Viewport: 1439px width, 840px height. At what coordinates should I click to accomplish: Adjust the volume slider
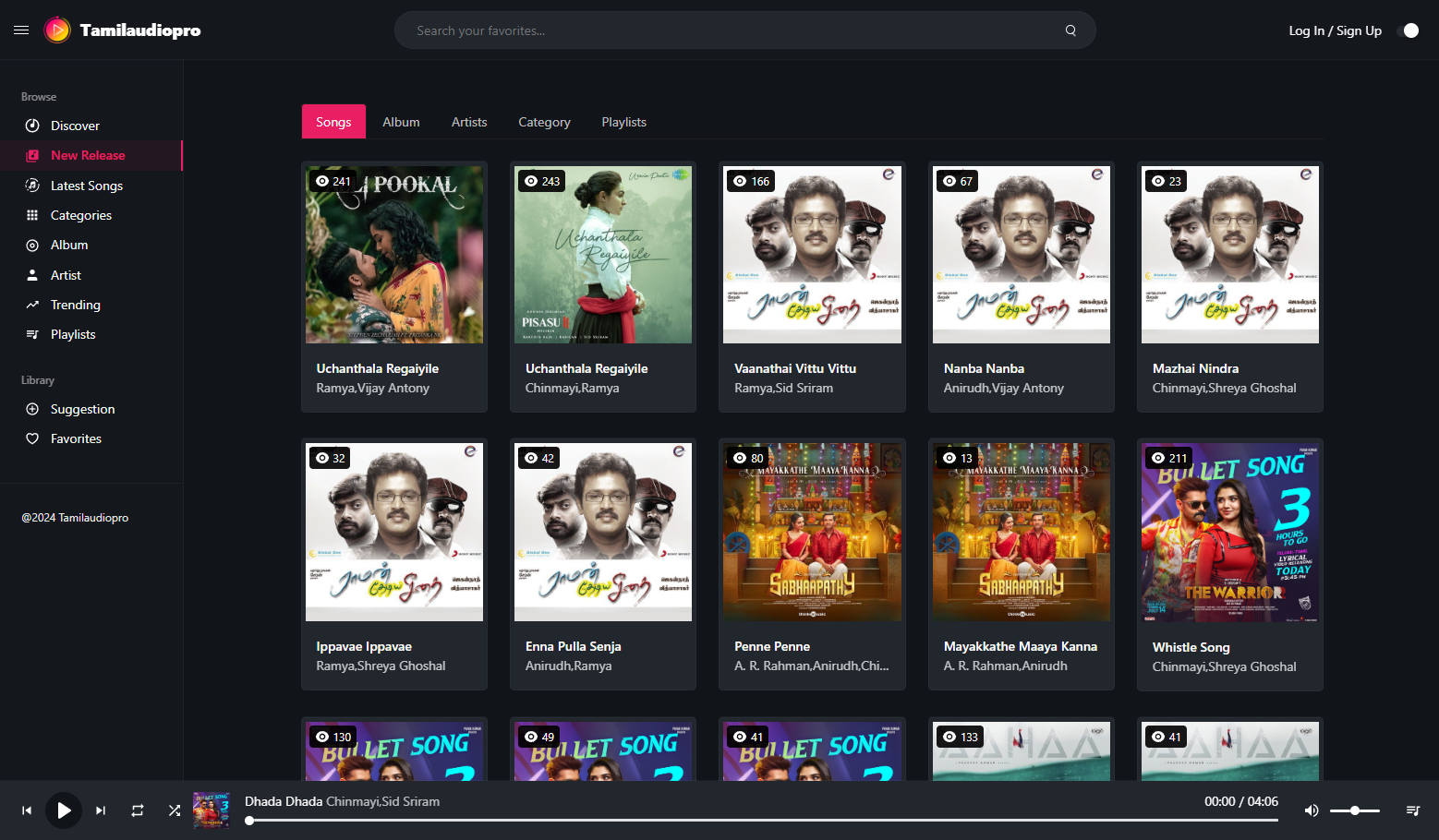tap(1355, 810)
